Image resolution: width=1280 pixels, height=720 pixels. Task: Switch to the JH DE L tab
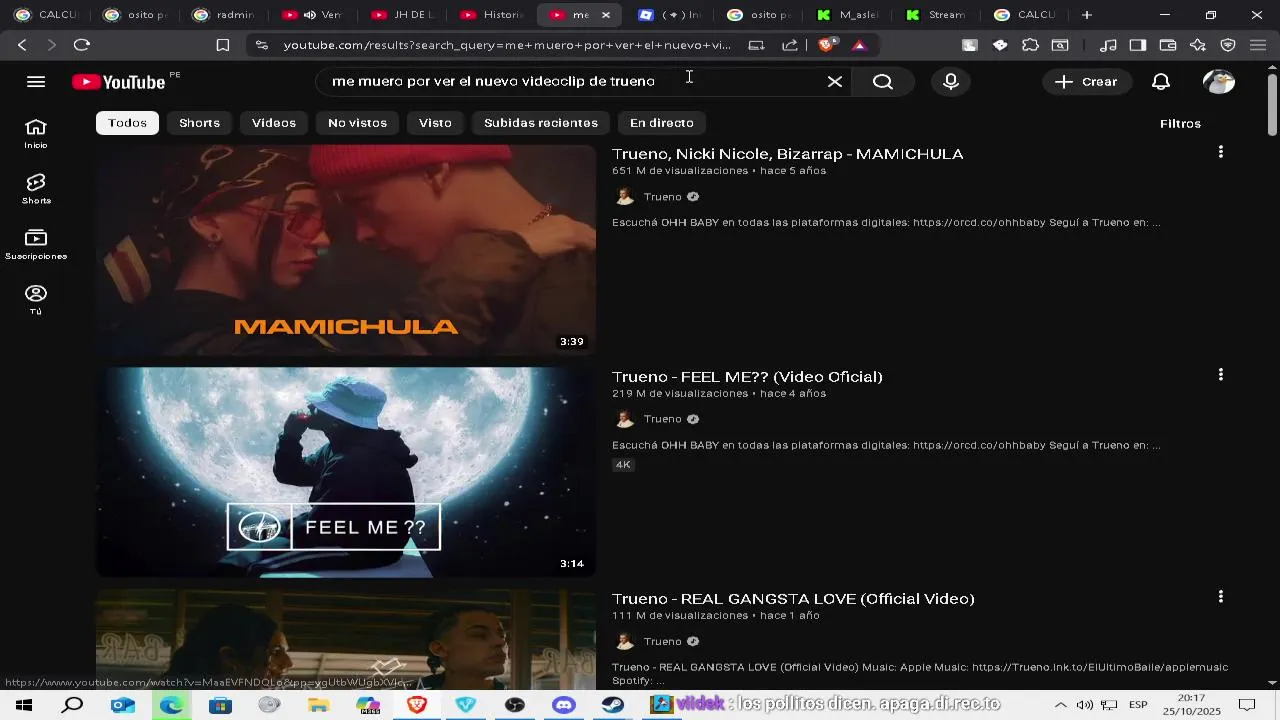coord(404,15)
